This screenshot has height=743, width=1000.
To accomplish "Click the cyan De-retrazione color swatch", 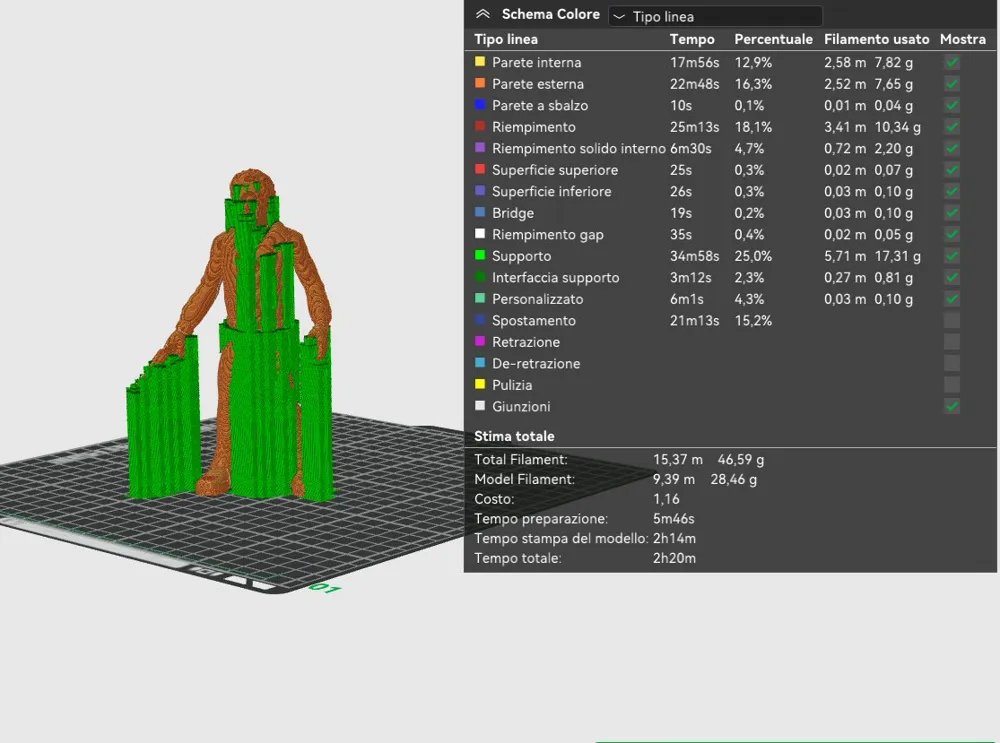I will tap(480, 363).
